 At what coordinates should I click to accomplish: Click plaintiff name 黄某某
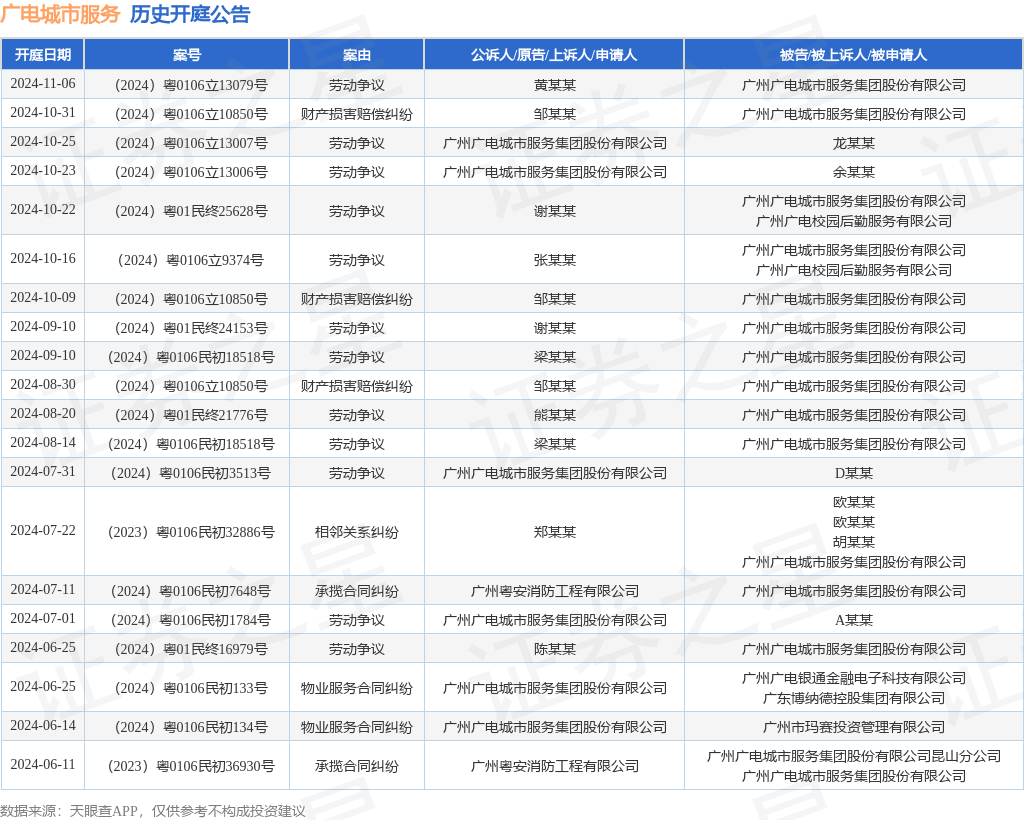pyautogui.click(x=554, y=85)
